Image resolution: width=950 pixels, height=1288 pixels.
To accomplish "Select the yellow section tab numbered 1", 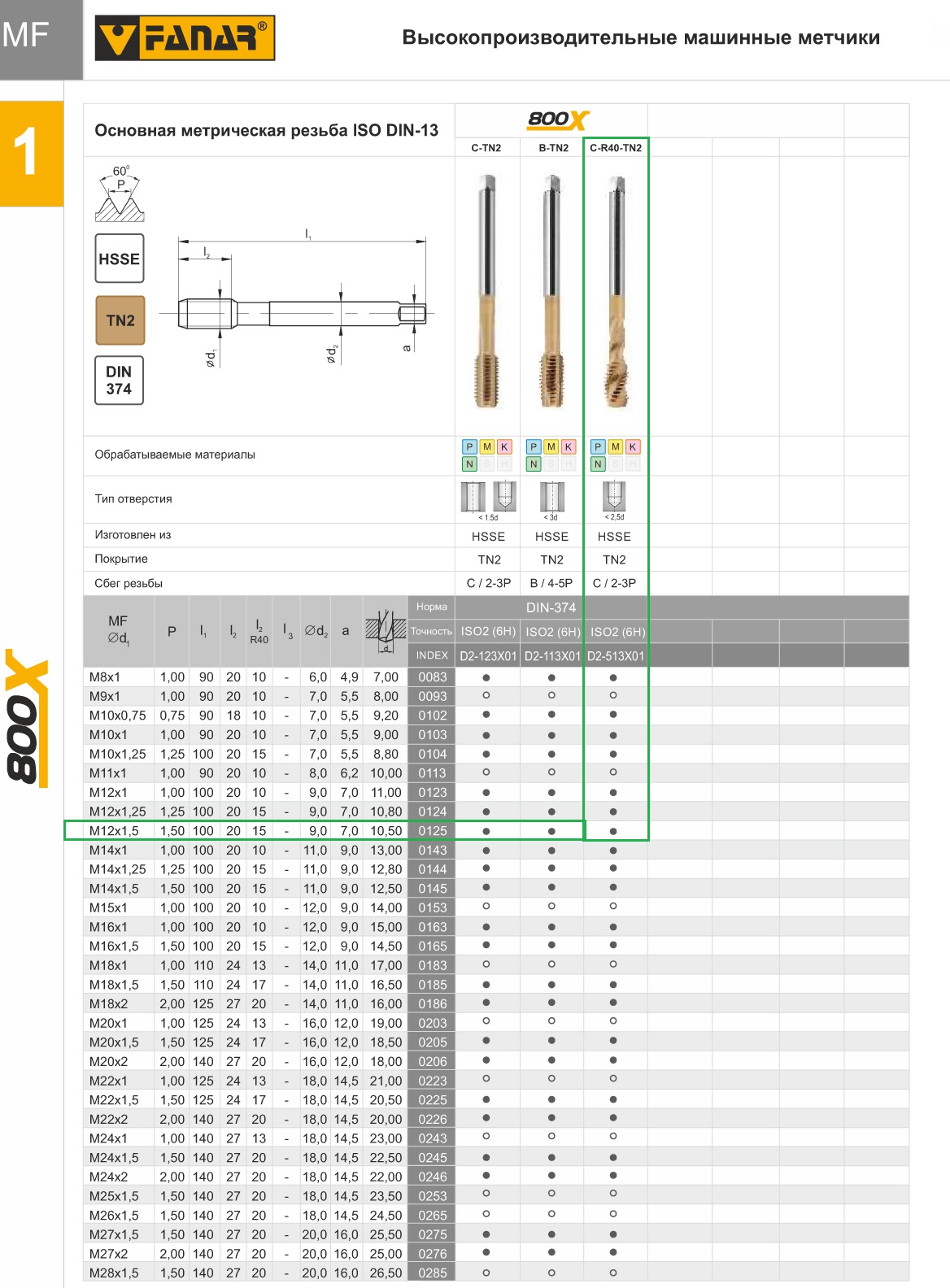I will [x=32, y=153].
